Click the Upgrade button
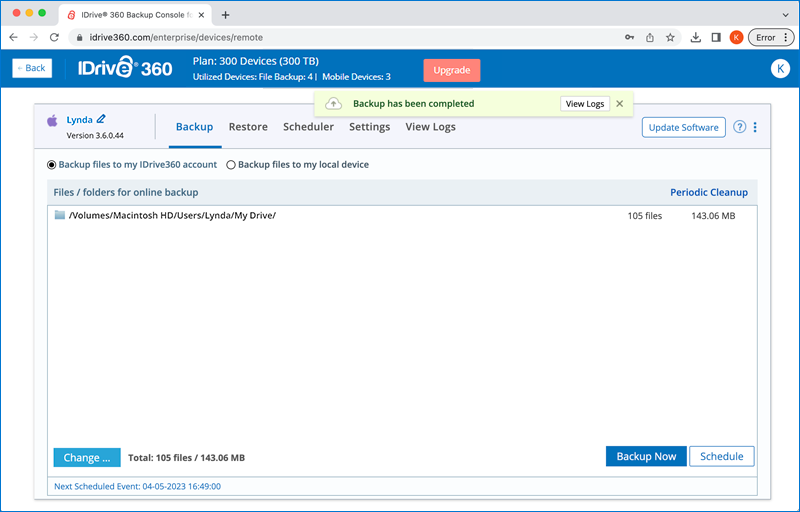The width and height of the screenshot is (800, 512). (x=452, y=70)
